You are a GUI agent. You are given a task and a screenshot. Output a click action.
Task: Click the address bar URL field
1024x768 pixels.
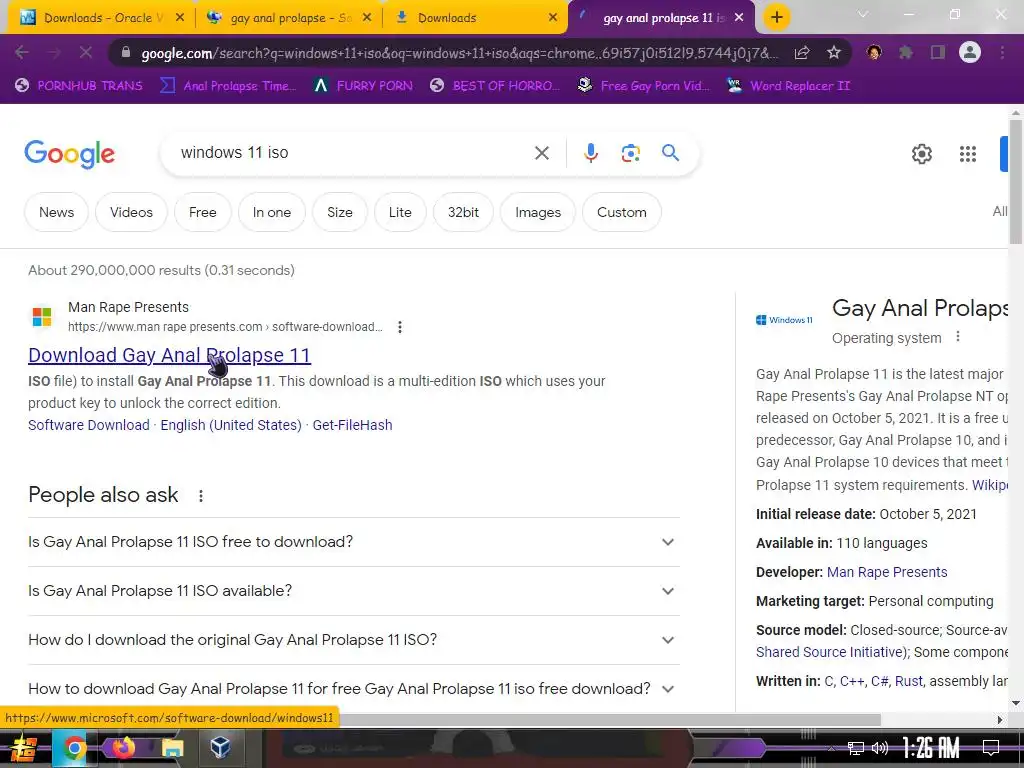(x=459, y=53)
